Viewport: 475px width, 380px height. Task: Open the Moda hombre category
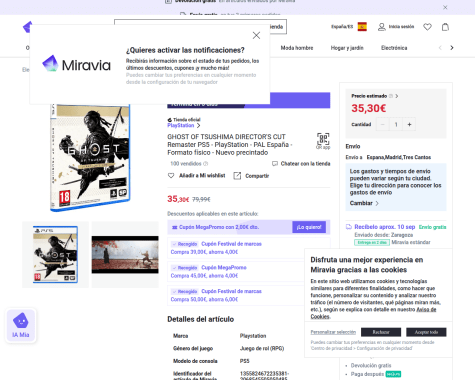[x=297, y=48]
